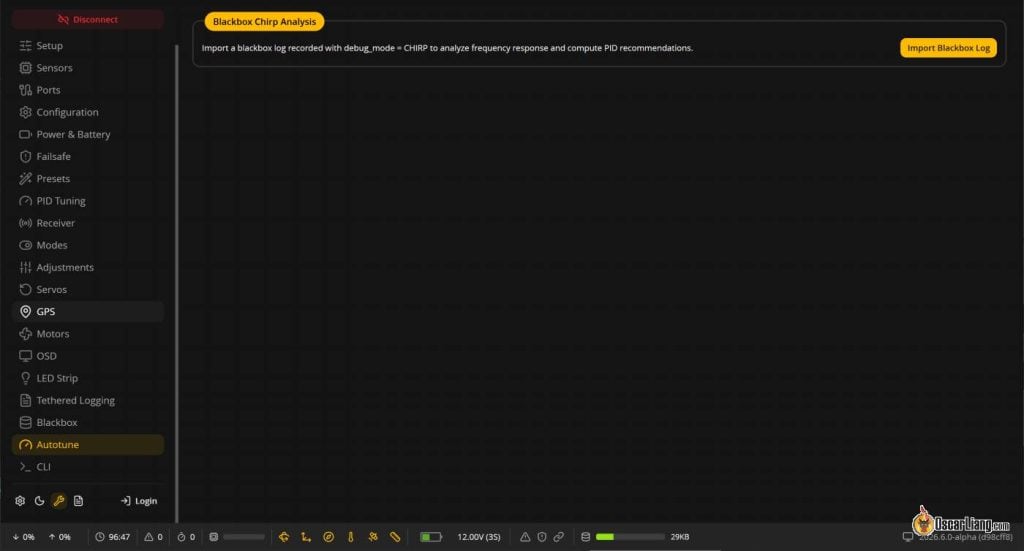Click the PID Tuning gauge icon
The width and height of the screenshot is (1024, 551).
pyautogui.click(x=25, y=201)
